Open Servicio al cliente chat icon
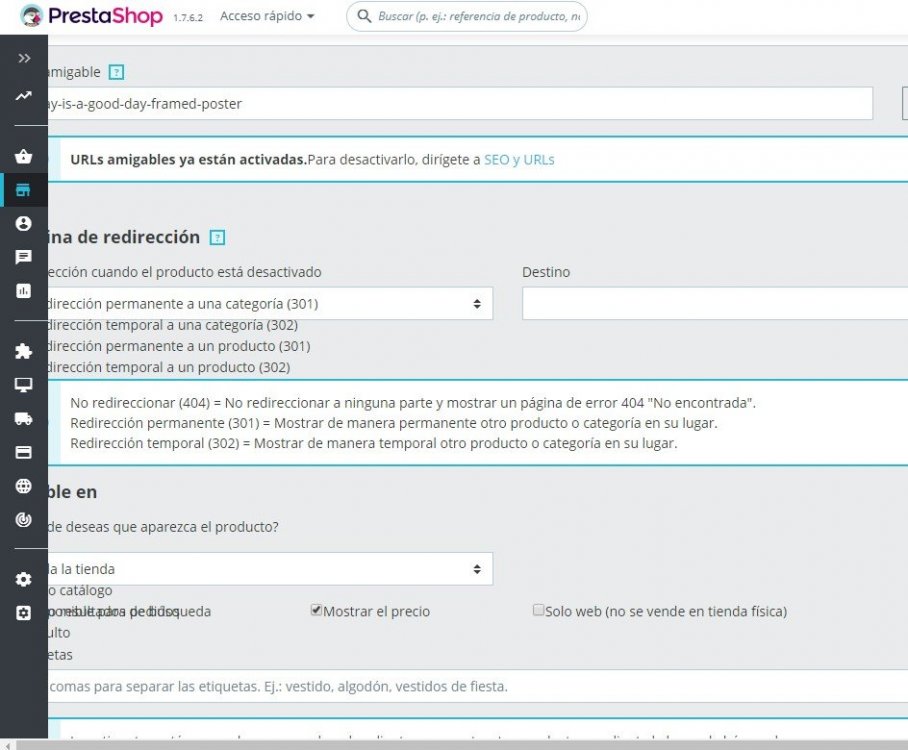This screenshot has height=750, width=908. 23,257
